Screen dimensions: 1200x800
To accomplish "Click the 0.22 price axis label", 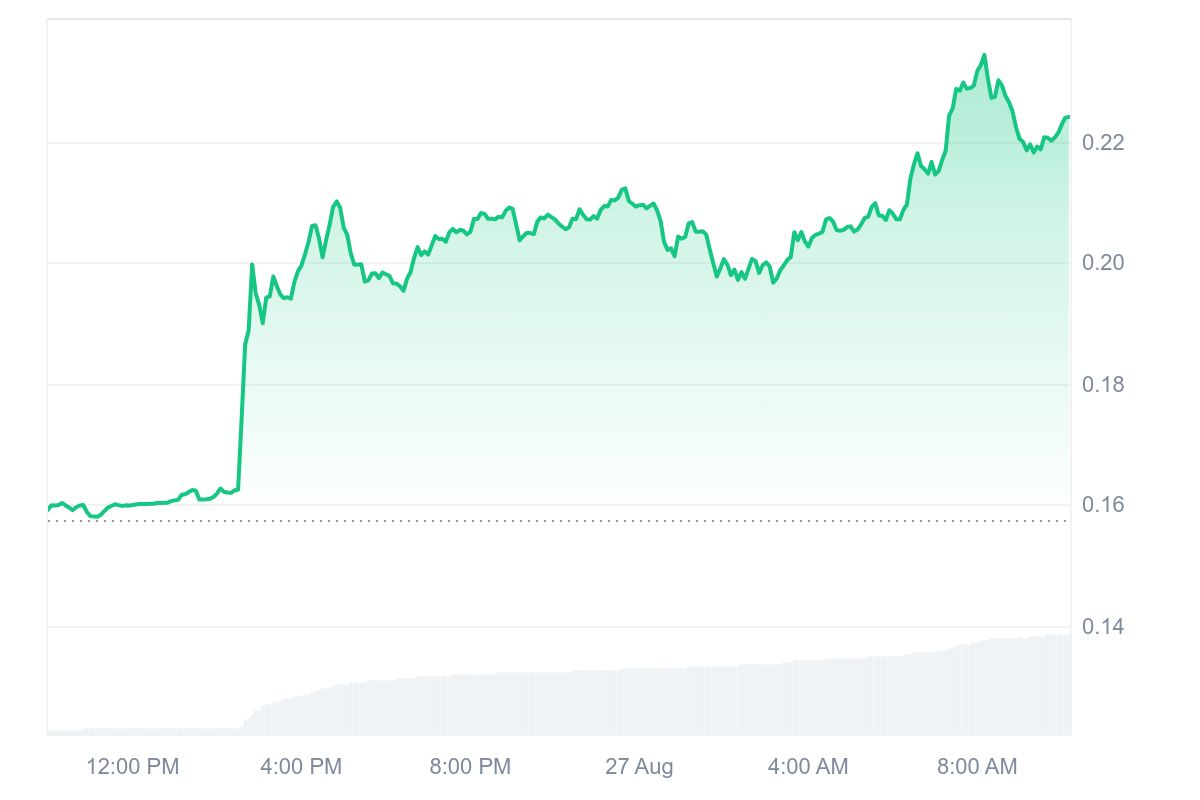I will pyautogui.click(x=1103, y=143).
